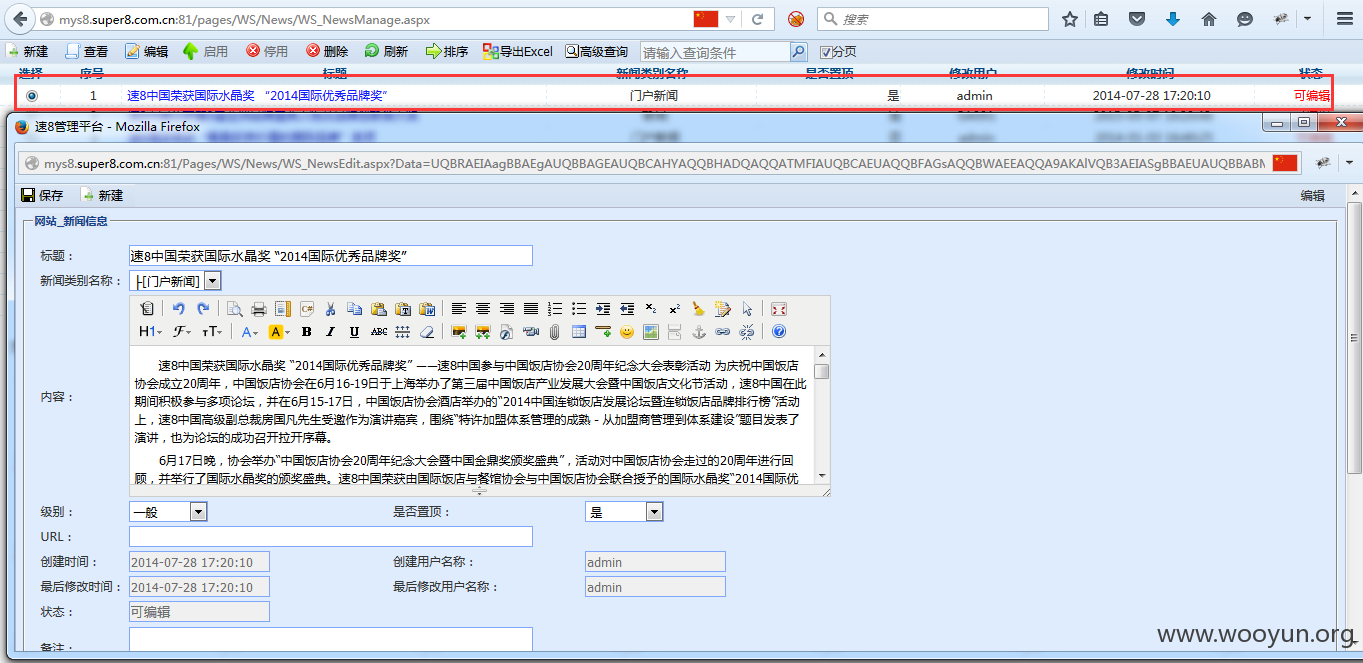Open the editor help about icon
Image resolution: width=1363 pixels, height=663 pixels.
tap(779, 331)
